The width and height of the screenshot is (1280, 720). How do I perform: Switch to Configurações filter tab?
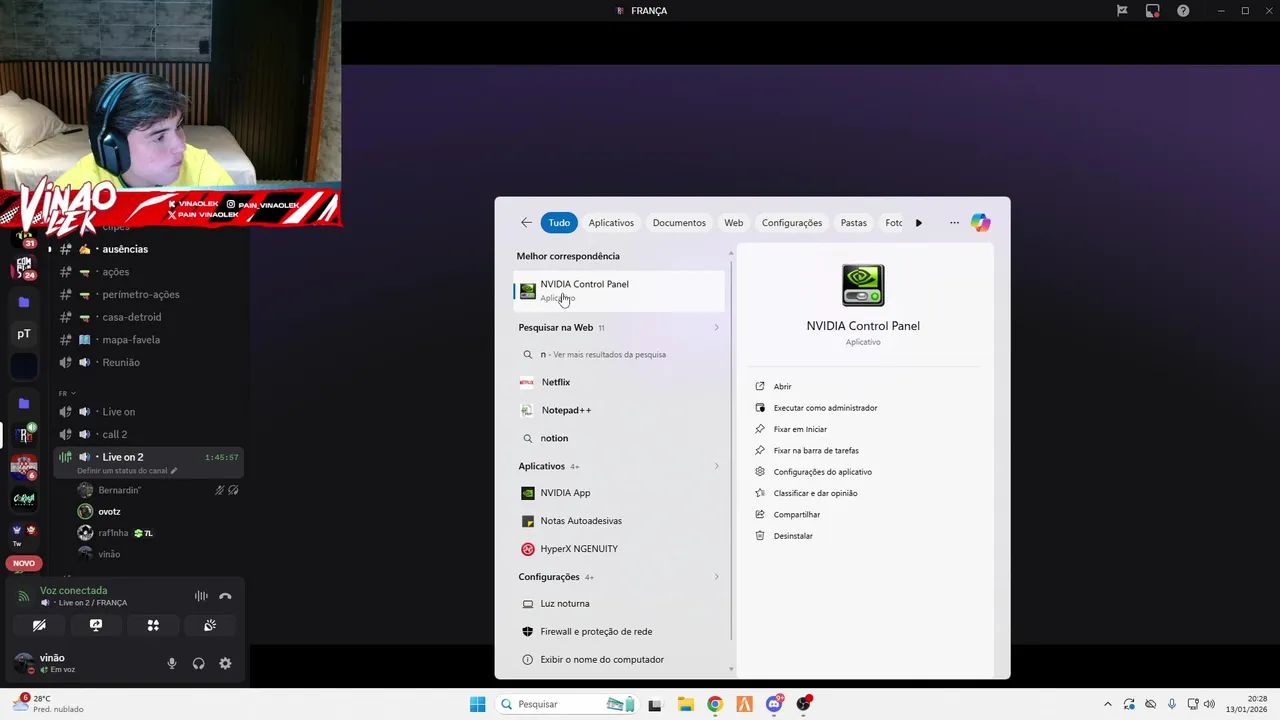pyautogui.click(x=792, y=223)
